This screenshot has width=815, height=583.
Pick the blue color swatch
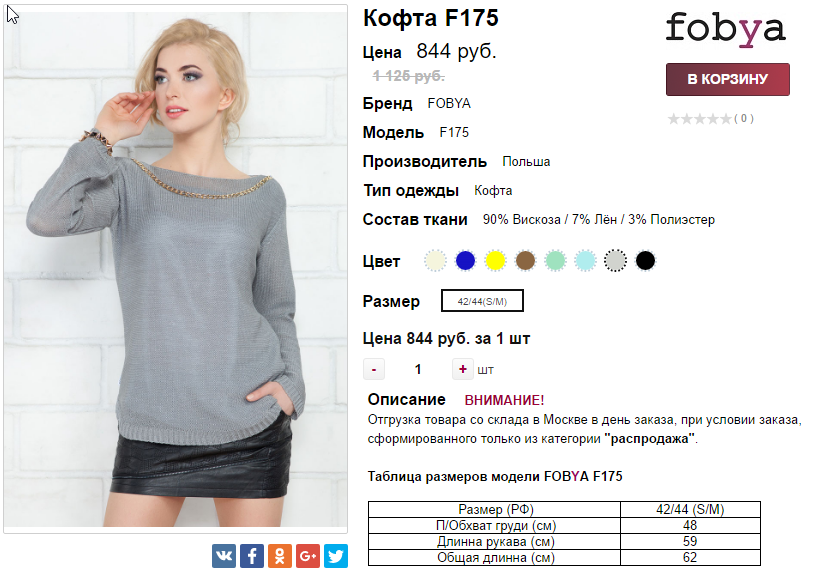coord(465,260)
